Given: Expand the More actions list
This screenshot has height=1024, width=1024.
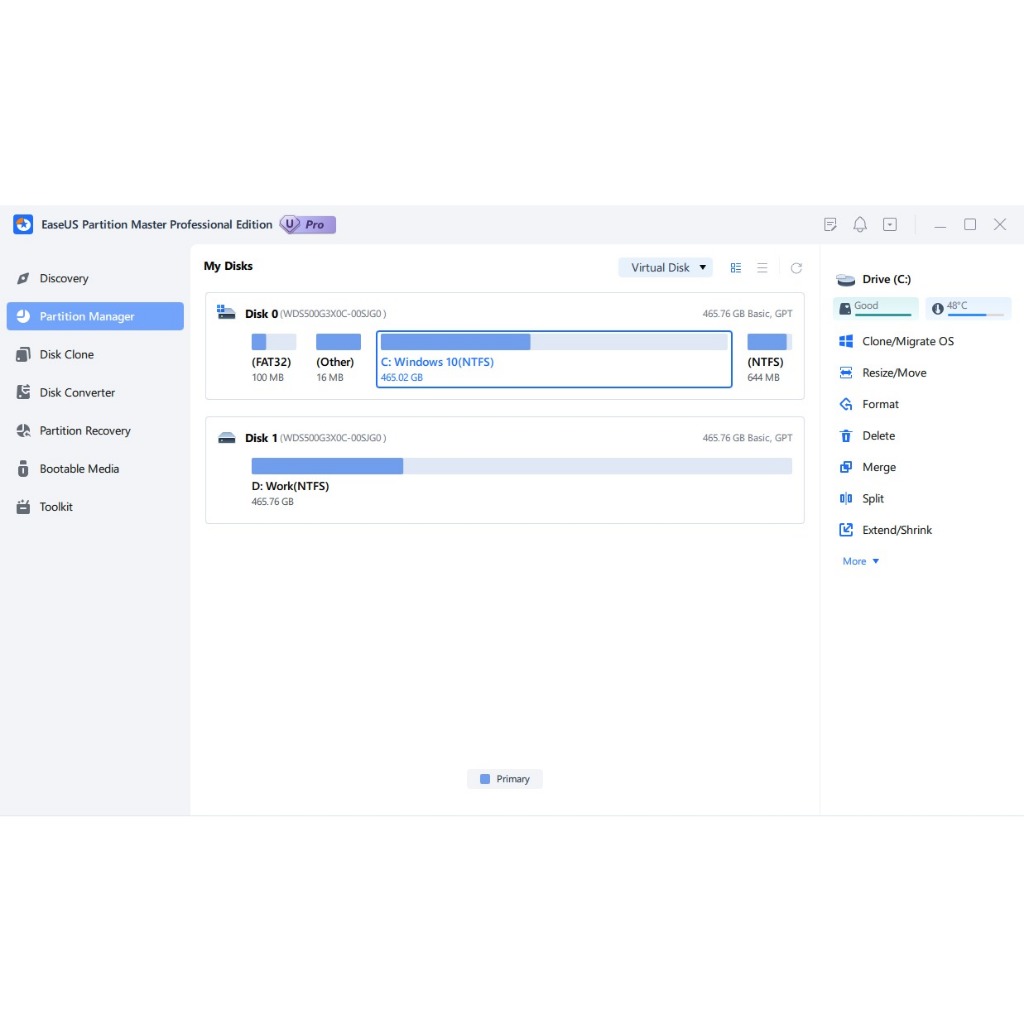Looking at the screenshot, I should [x=861, y=561].
